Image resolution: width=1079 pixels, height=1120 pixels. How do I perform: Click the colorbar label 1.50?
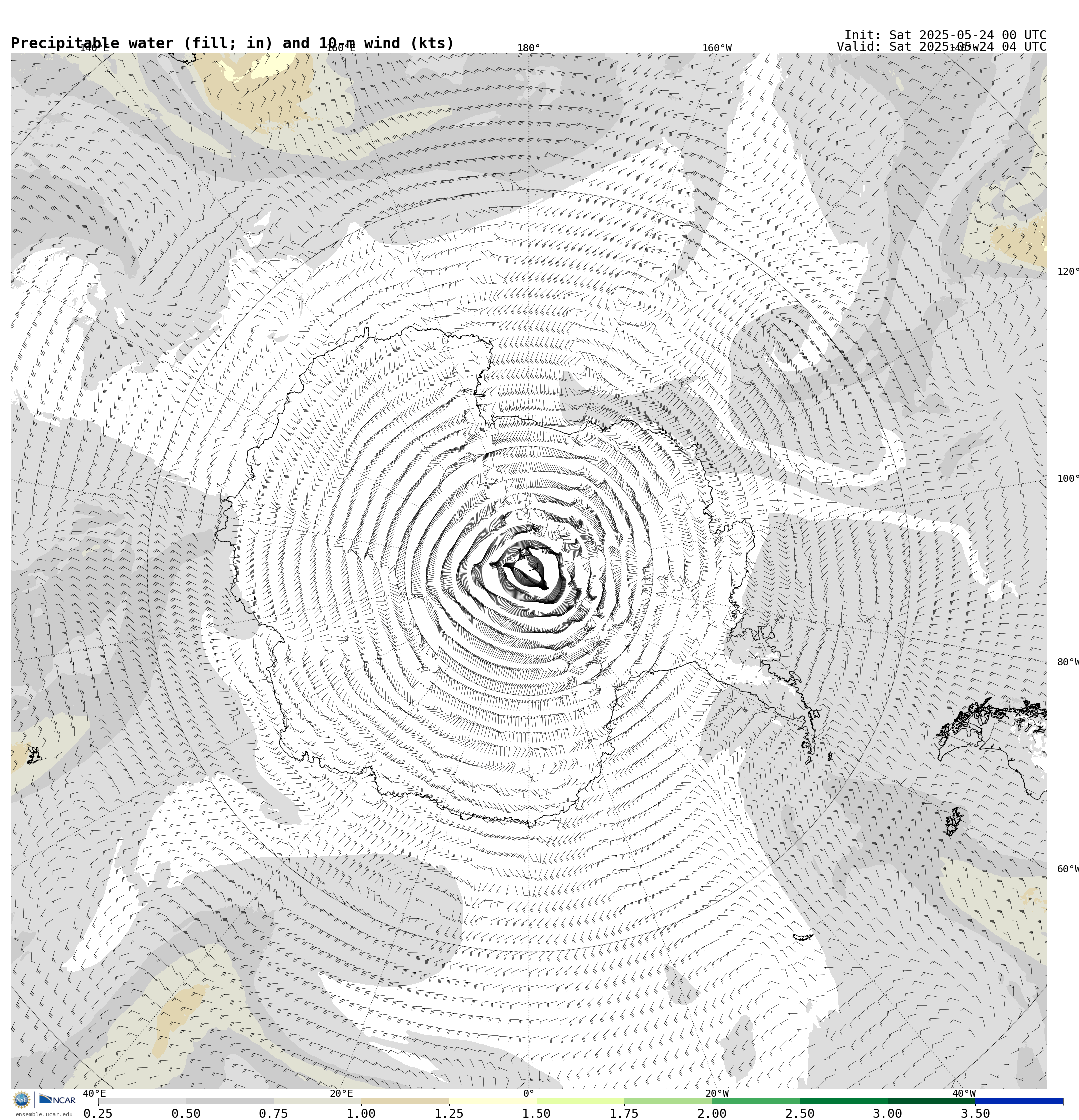click(x=537, y=1113)
